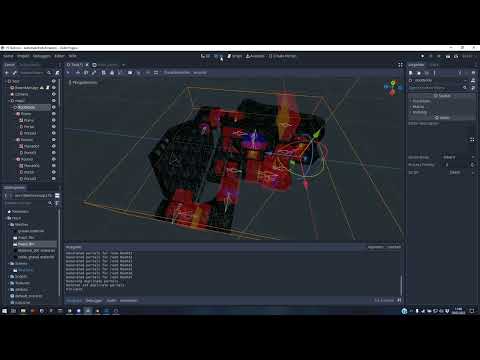
Task: Select the Scale Mode tool
Action: click(94, 73)
